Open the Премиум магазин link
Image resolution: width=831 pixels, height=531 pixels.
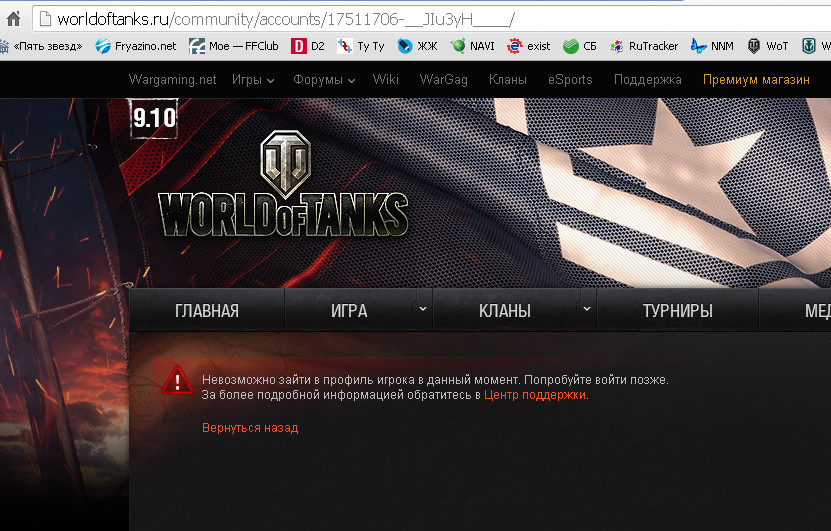(756, 79)
